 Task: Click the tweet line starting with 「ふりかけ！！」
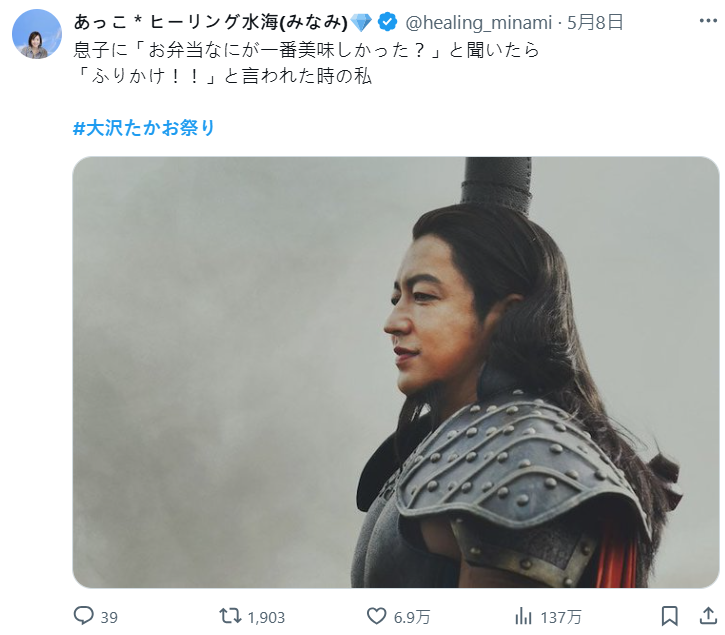coord(222,76)
